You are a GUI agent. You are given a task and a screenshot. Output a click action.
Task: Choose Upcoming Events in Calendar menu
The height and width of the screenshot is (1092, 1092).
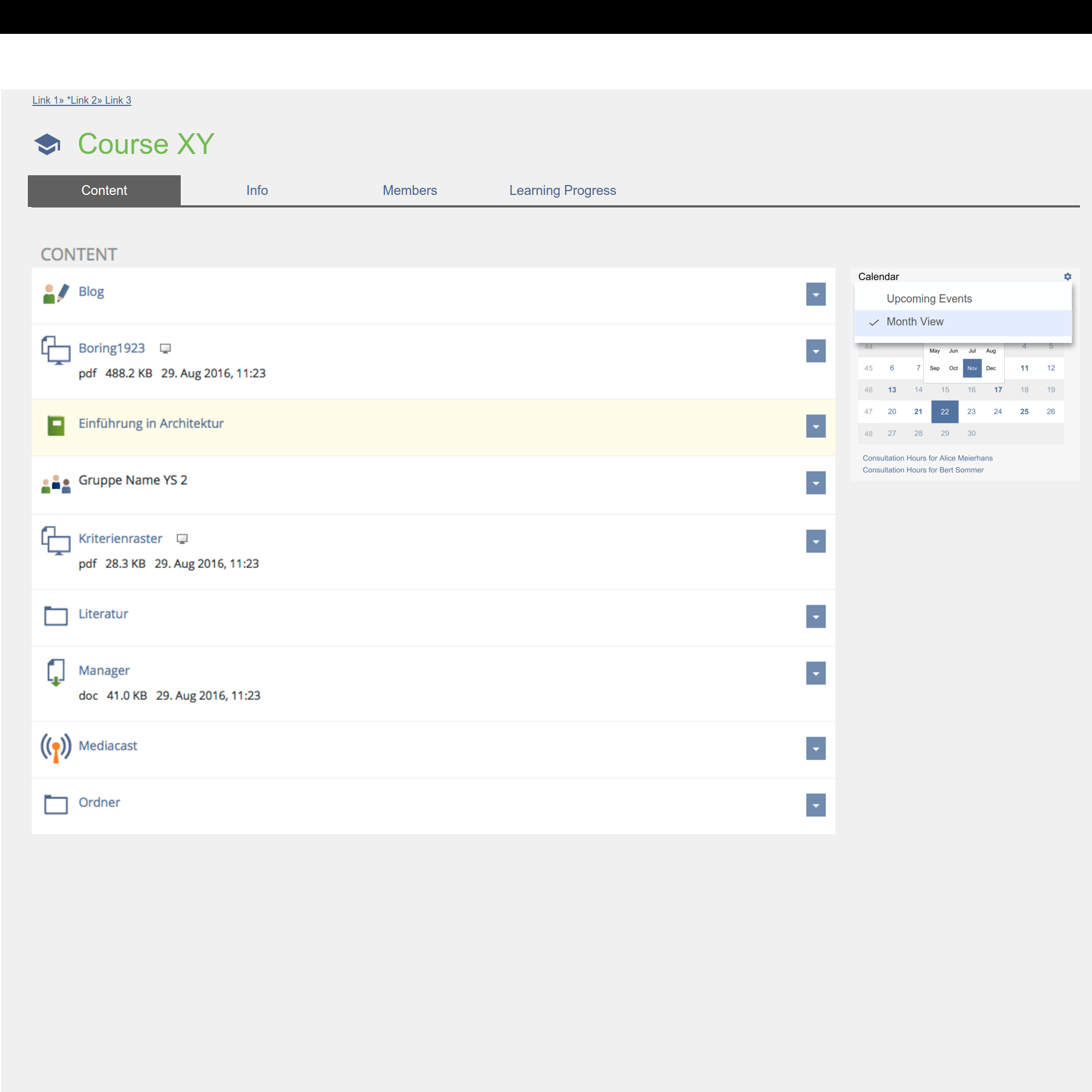click(929, 299)
